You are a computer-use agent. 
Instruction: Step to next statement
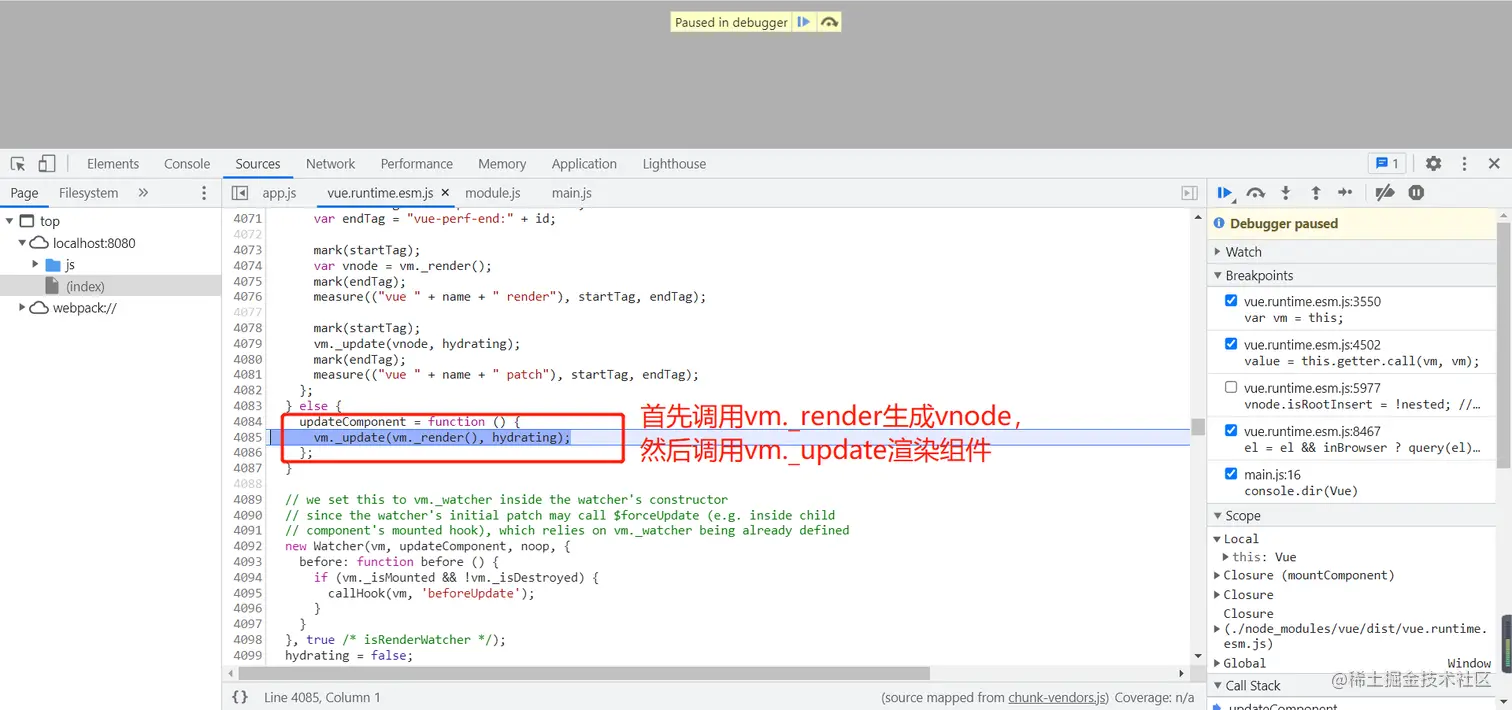click(1346, 193)
